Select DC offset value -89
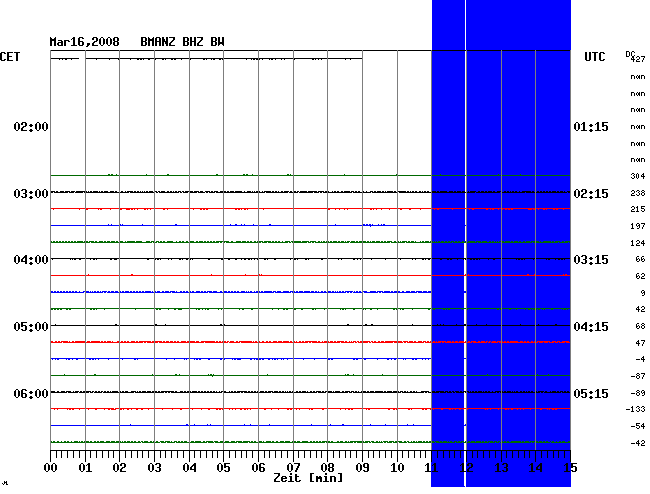The width and height of the screenshot is (650, 494). point(638,393)
